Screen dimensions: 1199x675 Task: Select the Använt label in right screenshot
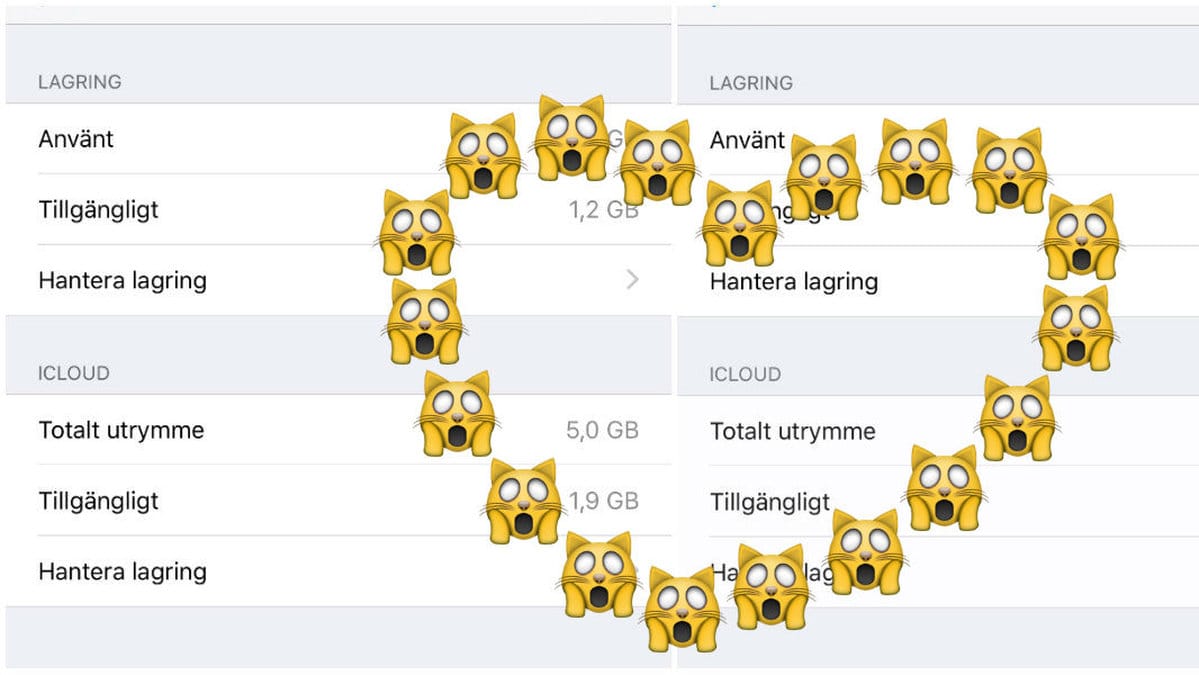tap(747, 140)
